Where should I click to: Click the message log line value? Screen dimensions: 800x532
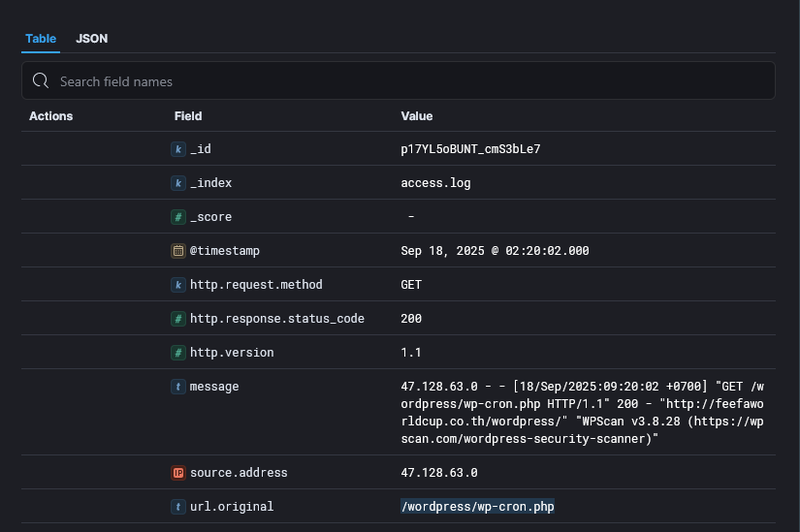pos(582,413)
